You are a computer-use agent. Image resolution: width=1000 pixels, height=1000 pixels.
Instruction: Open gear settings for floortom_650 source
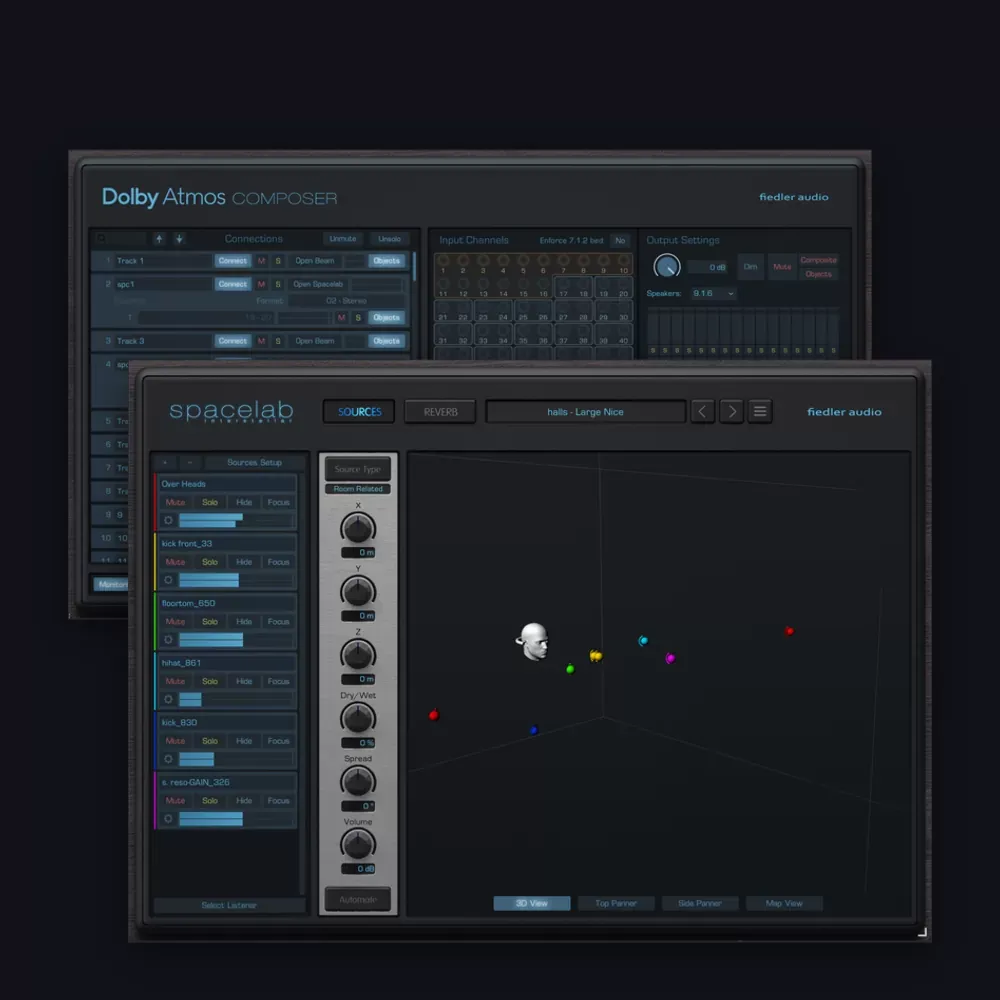pyautogui.click(x=168, y=640)
